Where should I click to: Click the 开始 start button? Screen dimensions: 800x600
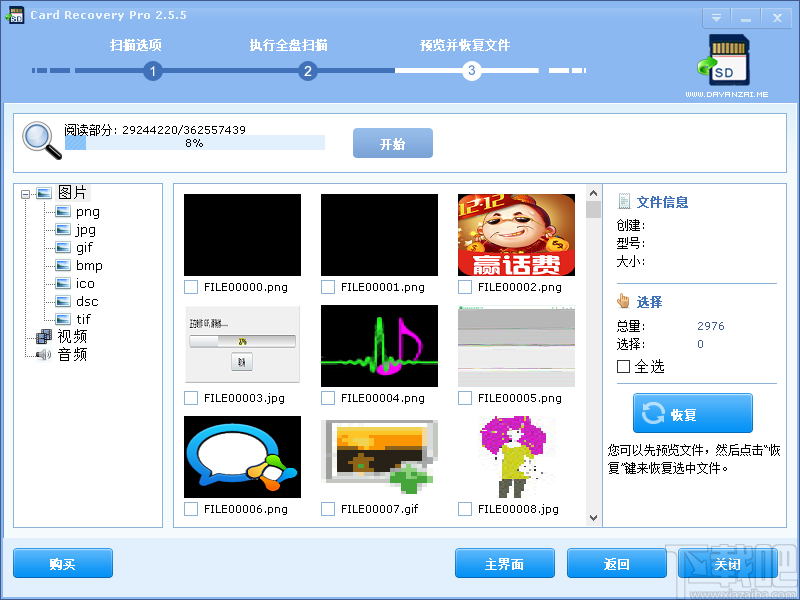coord(393,143)
